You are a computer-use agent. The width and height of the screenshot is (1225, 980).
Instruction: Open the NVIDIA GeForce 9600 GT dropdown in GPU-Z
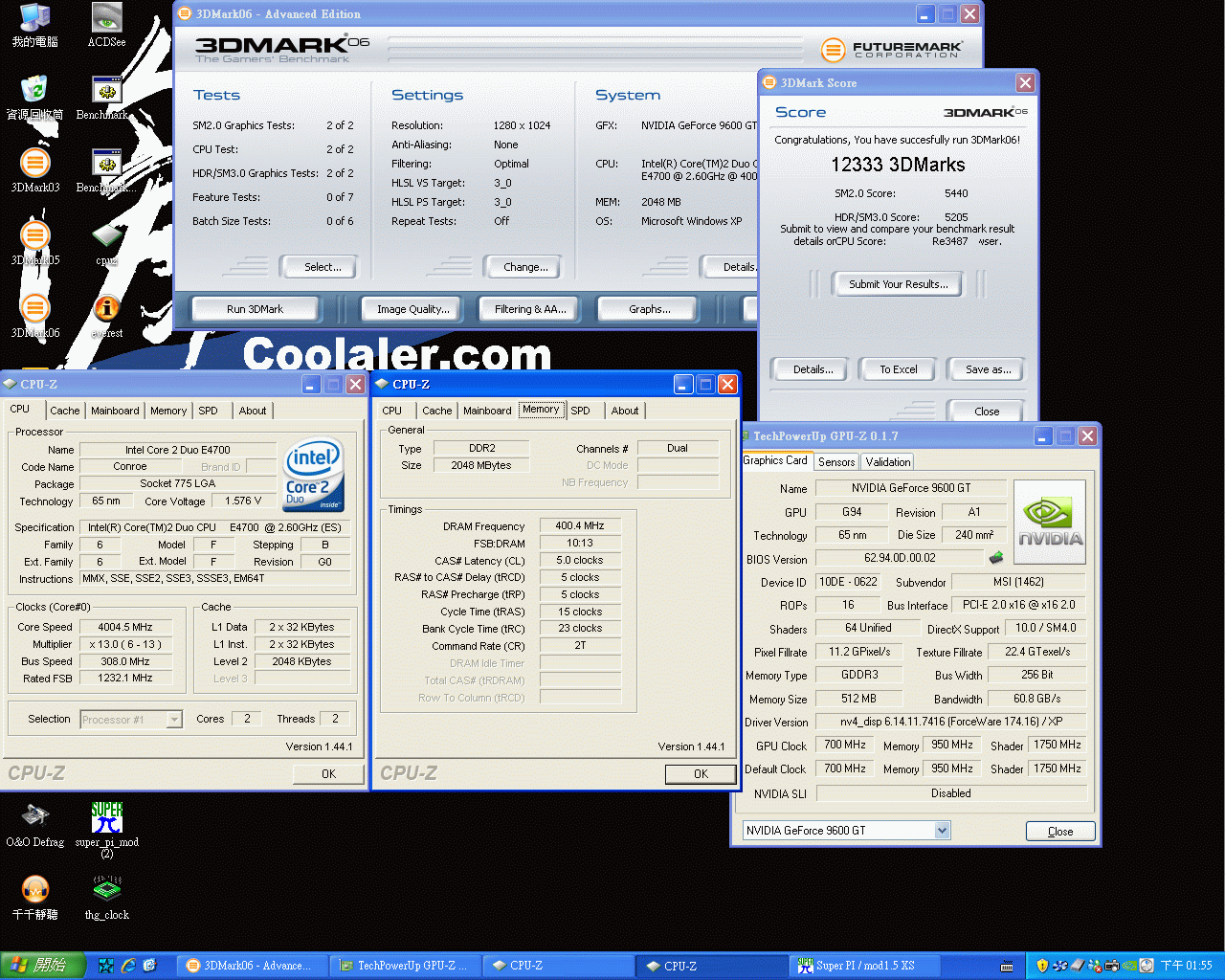coord(847,831)
